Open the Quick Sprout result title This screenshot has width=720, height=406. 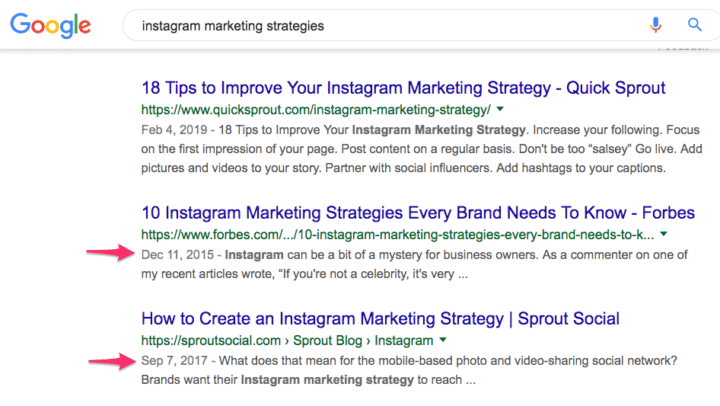[x=403, y=88]
